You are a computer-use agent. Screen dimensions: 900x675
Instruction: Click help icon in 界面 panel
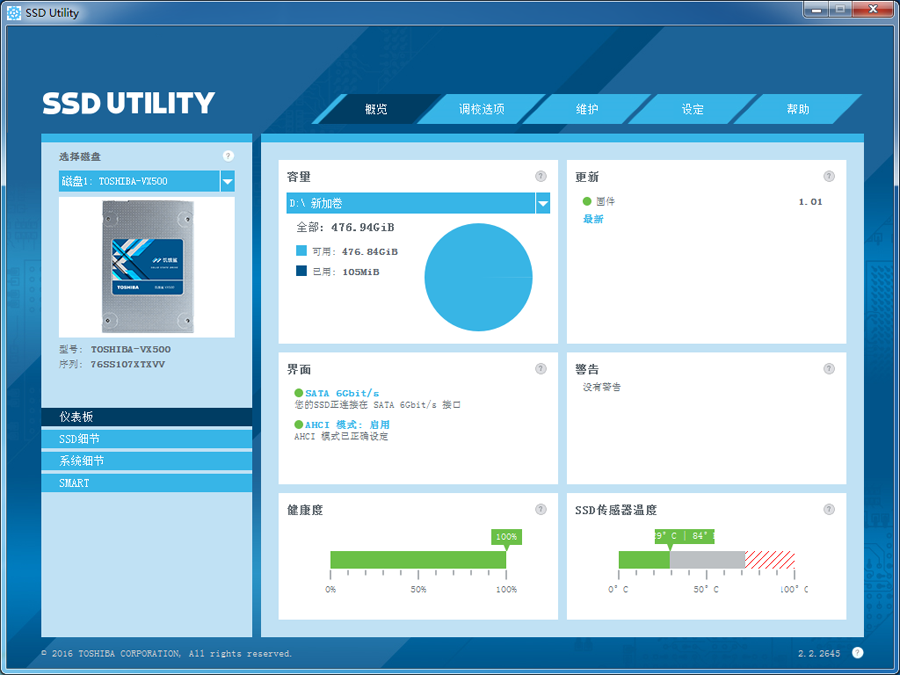click(x=541, y=369)
